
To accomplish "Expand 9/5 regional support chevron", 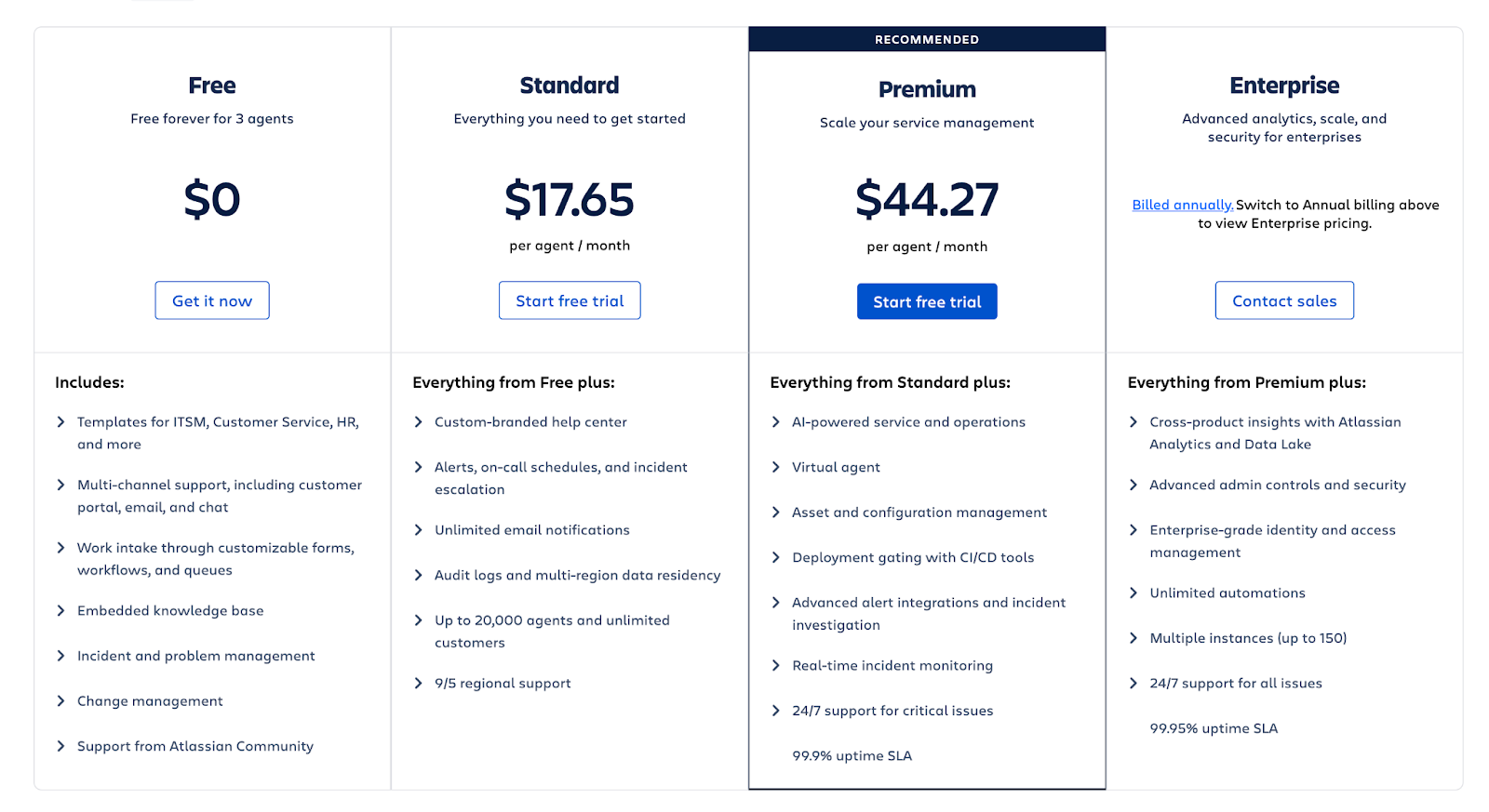I will (419, 683).
